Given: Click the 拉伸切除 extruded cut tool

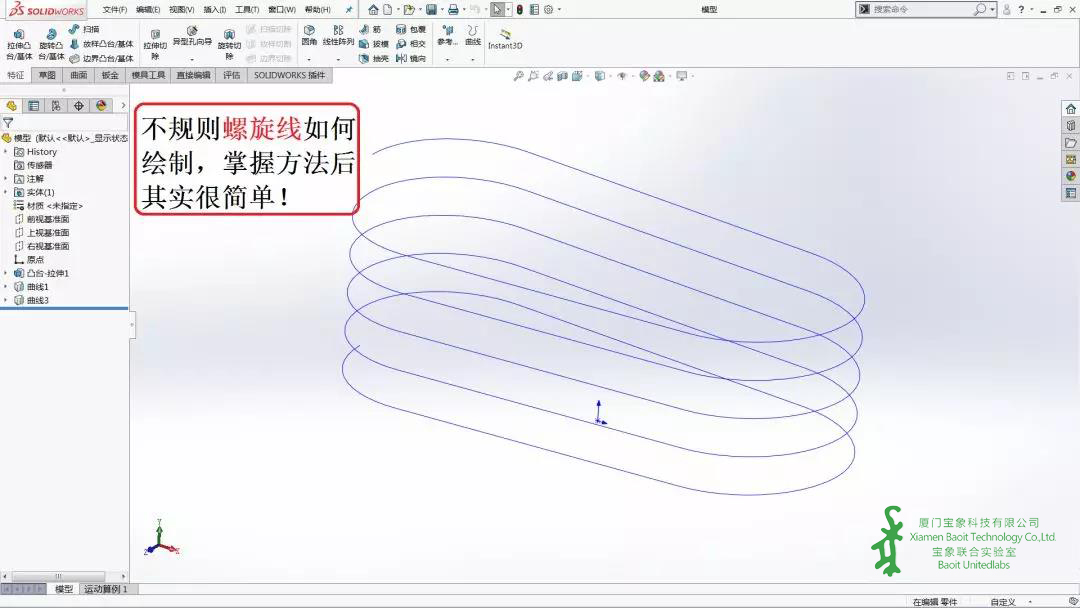Looking at the screenshot, I should [x=155, y=43].
